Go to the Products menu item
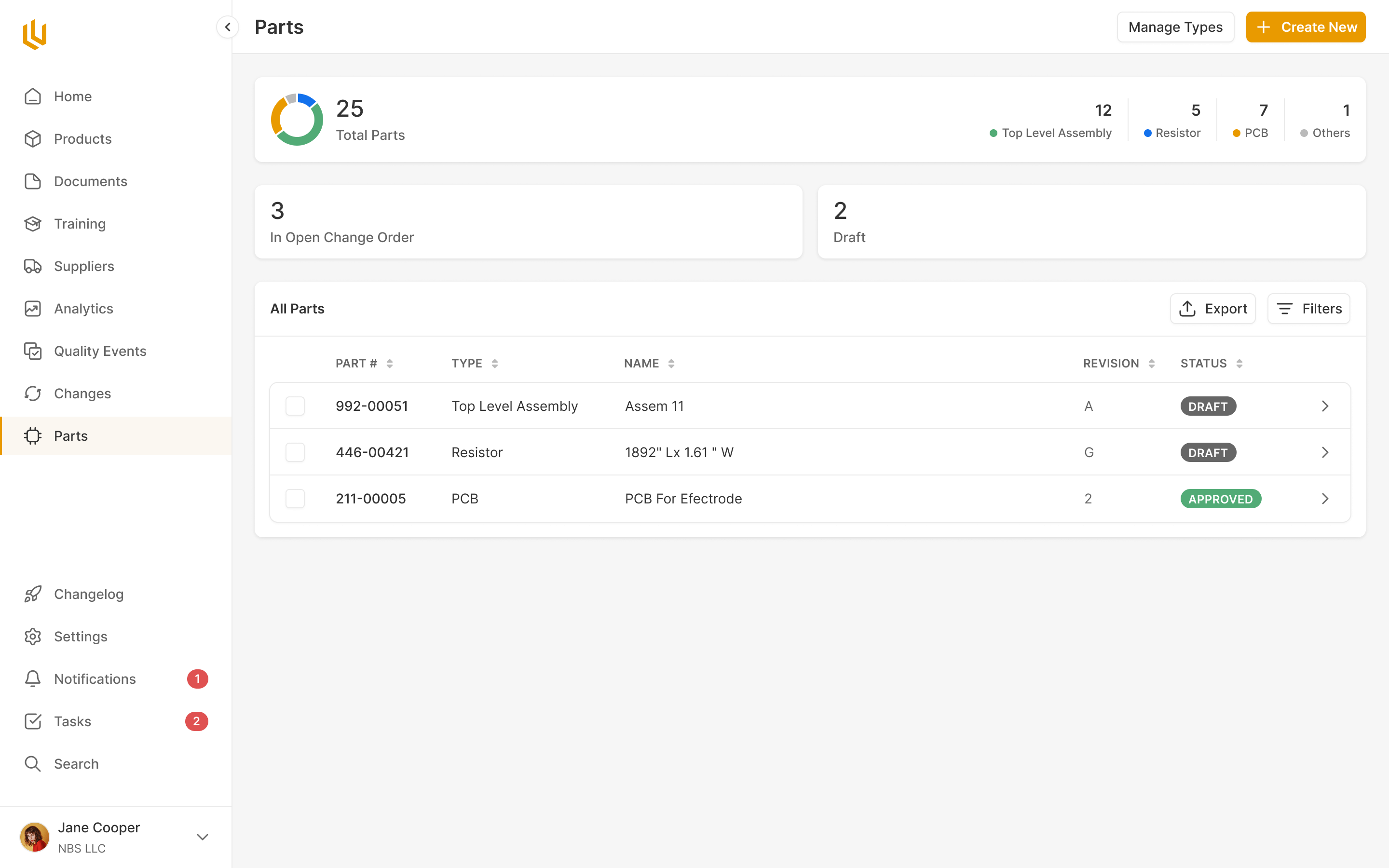Screen dimensions: 1389x868 coord(82,139)
